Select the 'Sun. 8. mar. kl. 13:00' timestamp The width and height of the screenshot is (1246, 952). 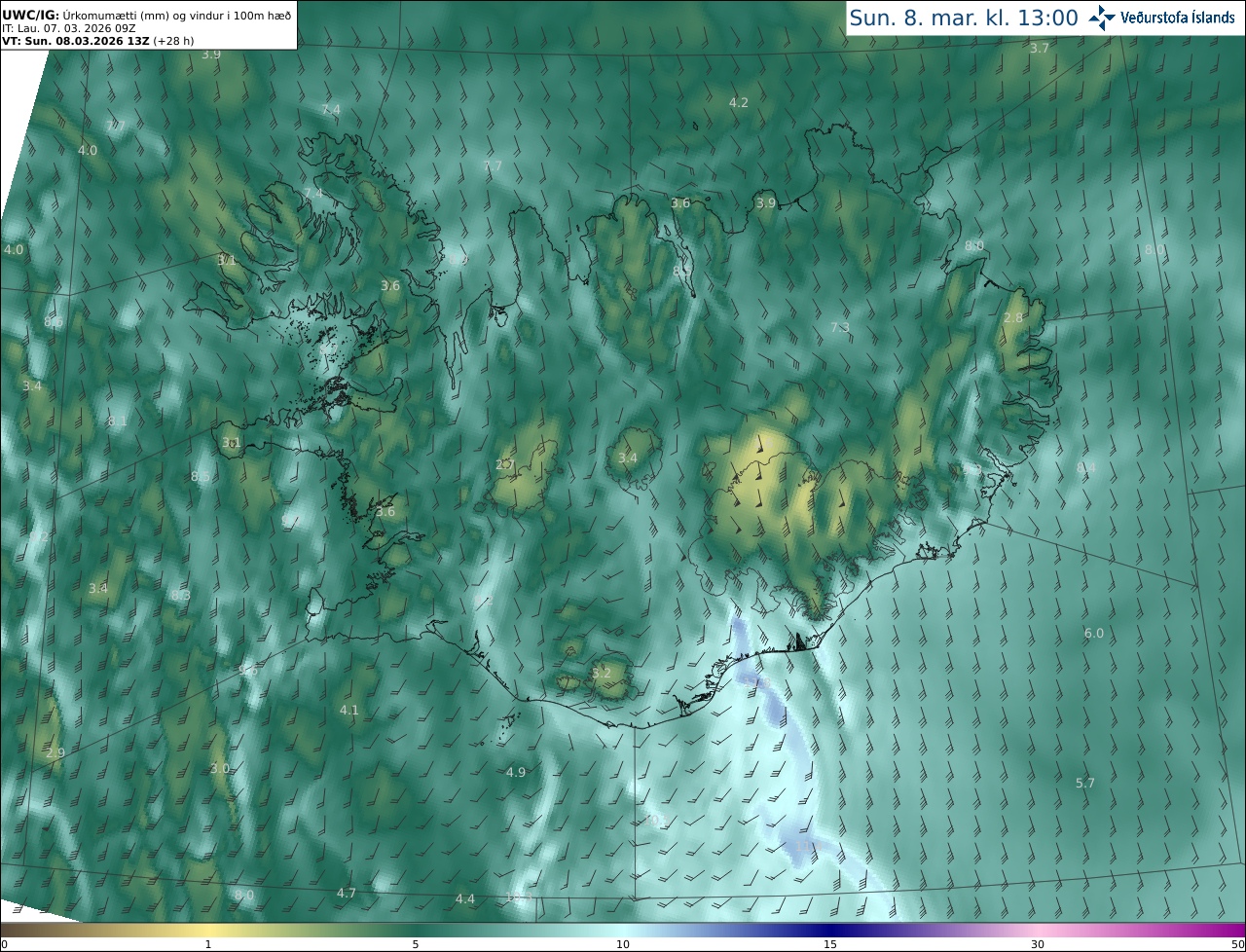tap(964, 18)
